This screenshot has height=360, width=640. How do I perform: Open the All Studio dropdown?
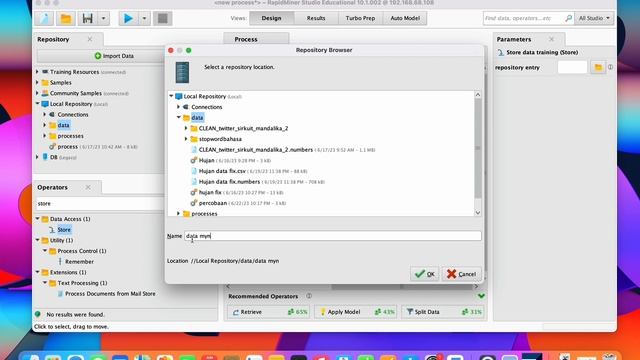[x=594, y=18]
